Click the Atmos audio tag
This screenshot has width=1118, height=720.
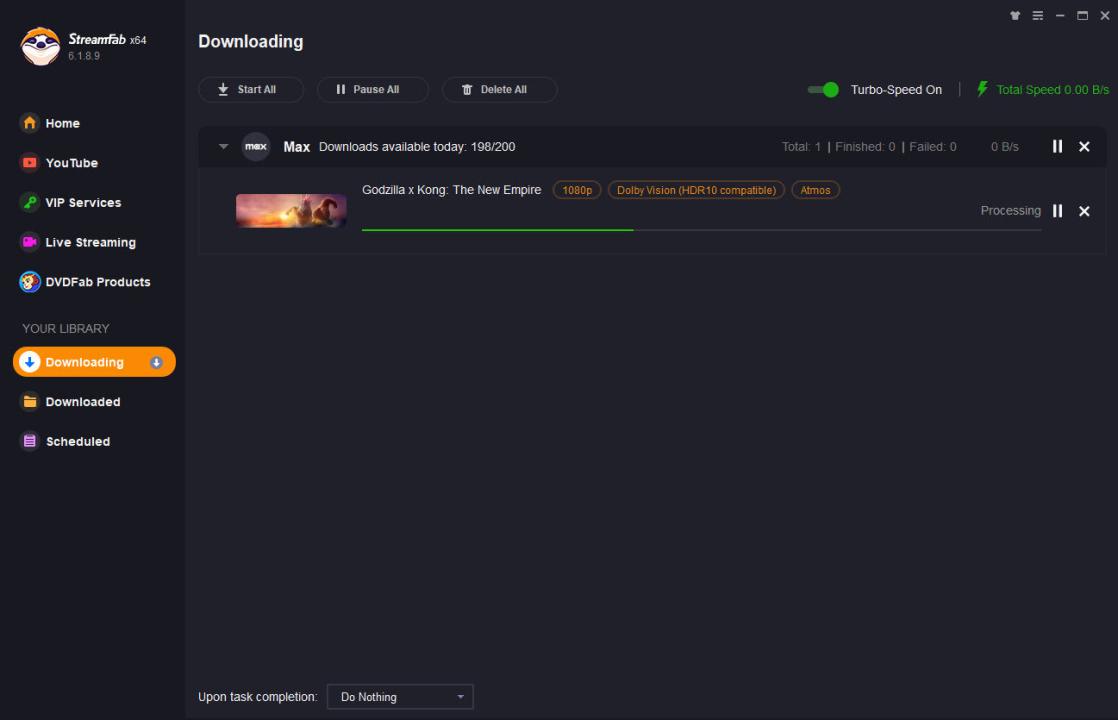coord(815,190)
